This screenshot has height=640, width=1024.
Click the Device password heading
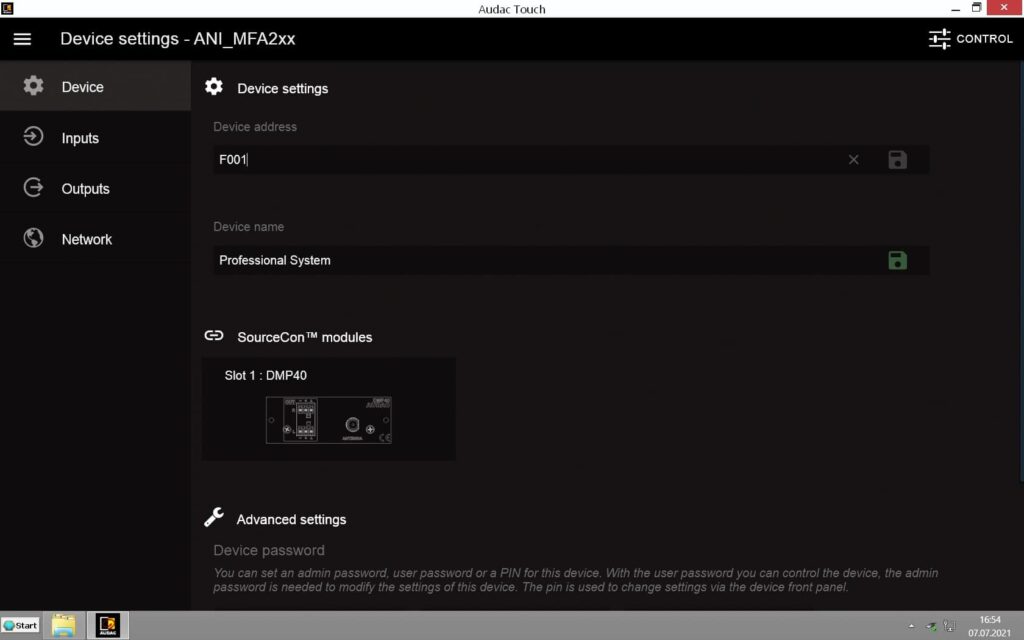coord(268,551)
